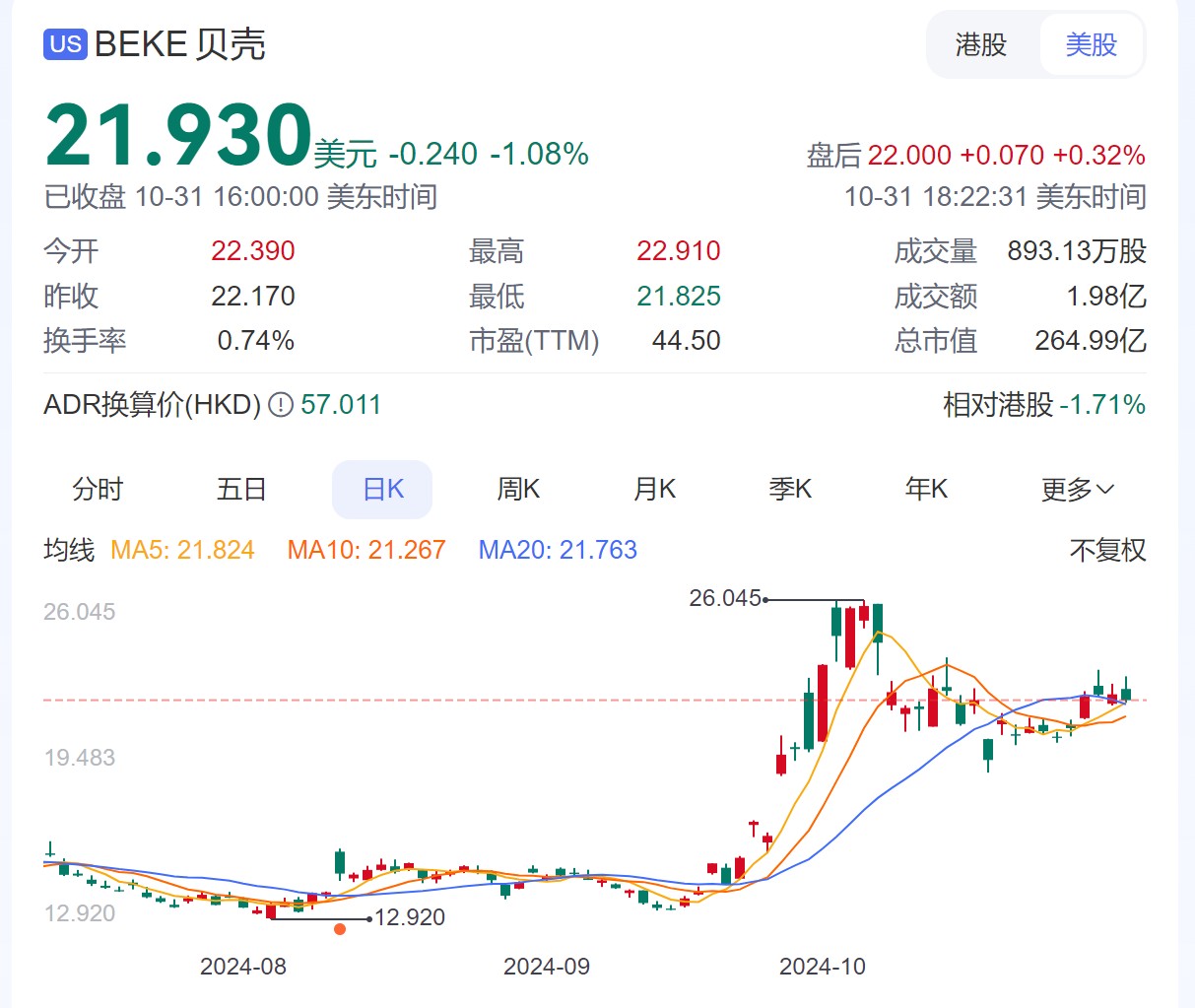
Task: Click the after-hours price 22.000
Action: click(909, 156)
